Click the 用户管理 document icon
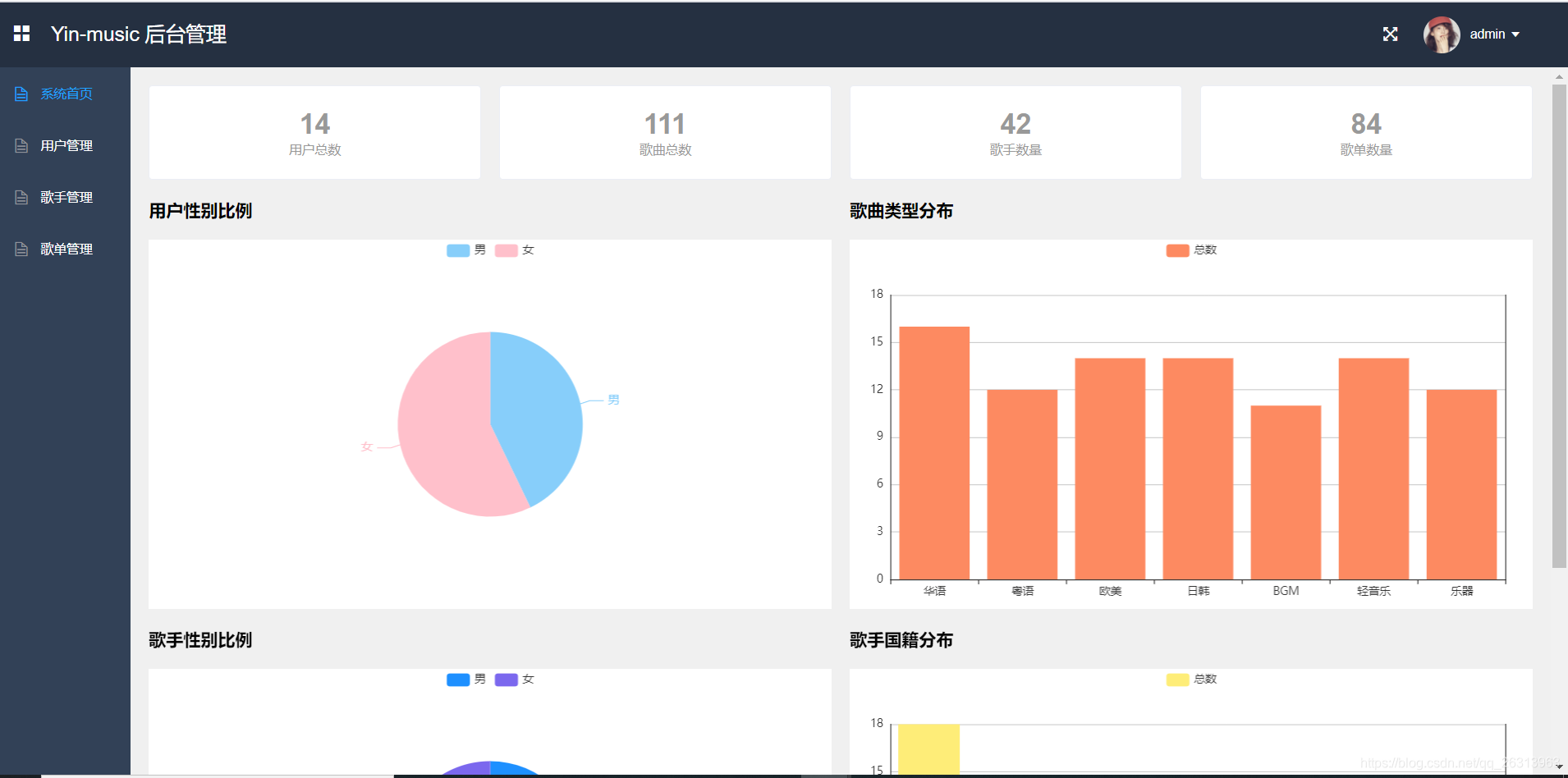 21,146
